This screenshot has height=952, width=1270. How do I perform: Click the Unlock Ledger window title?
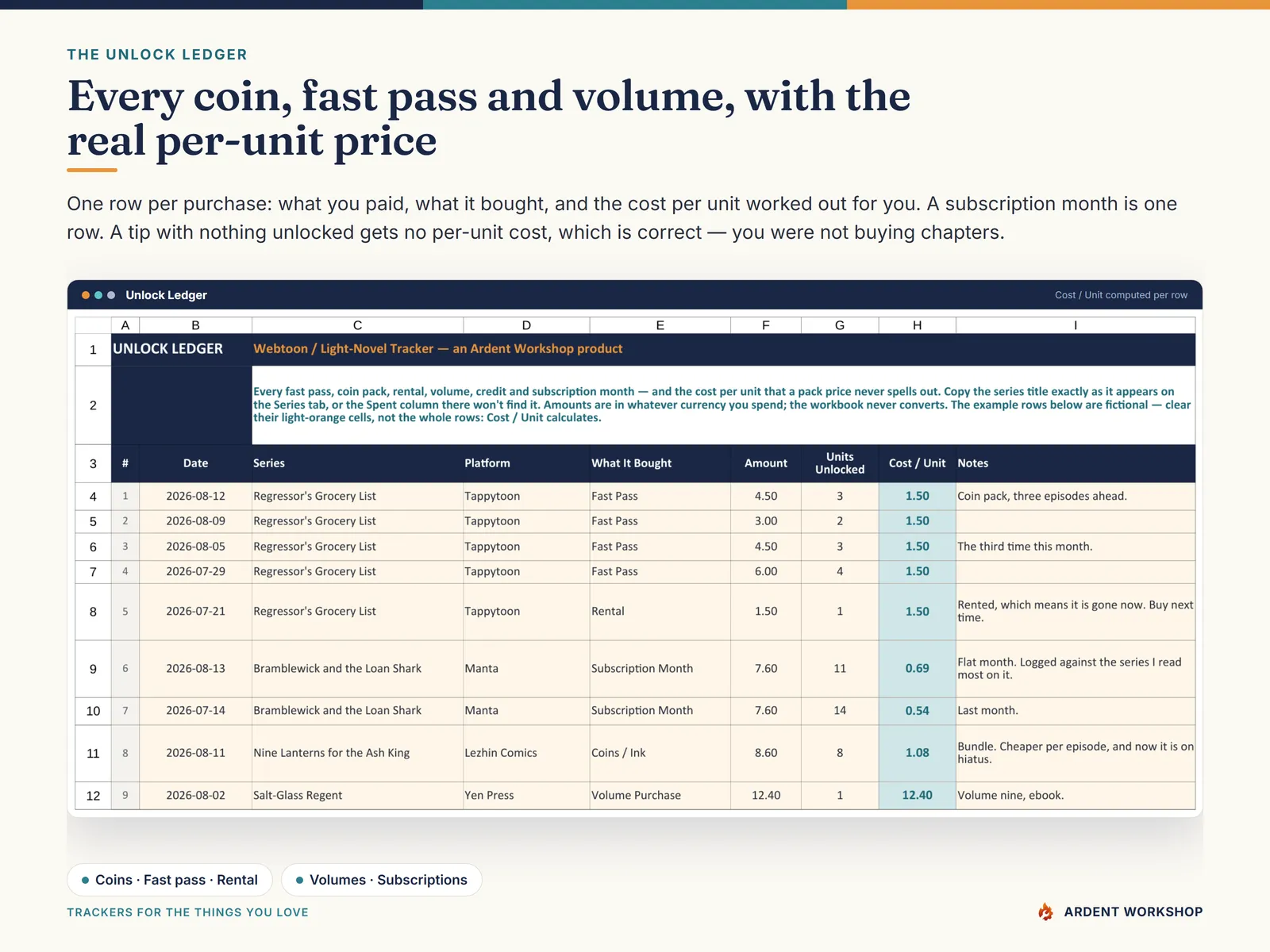click(x=166, y=295)
